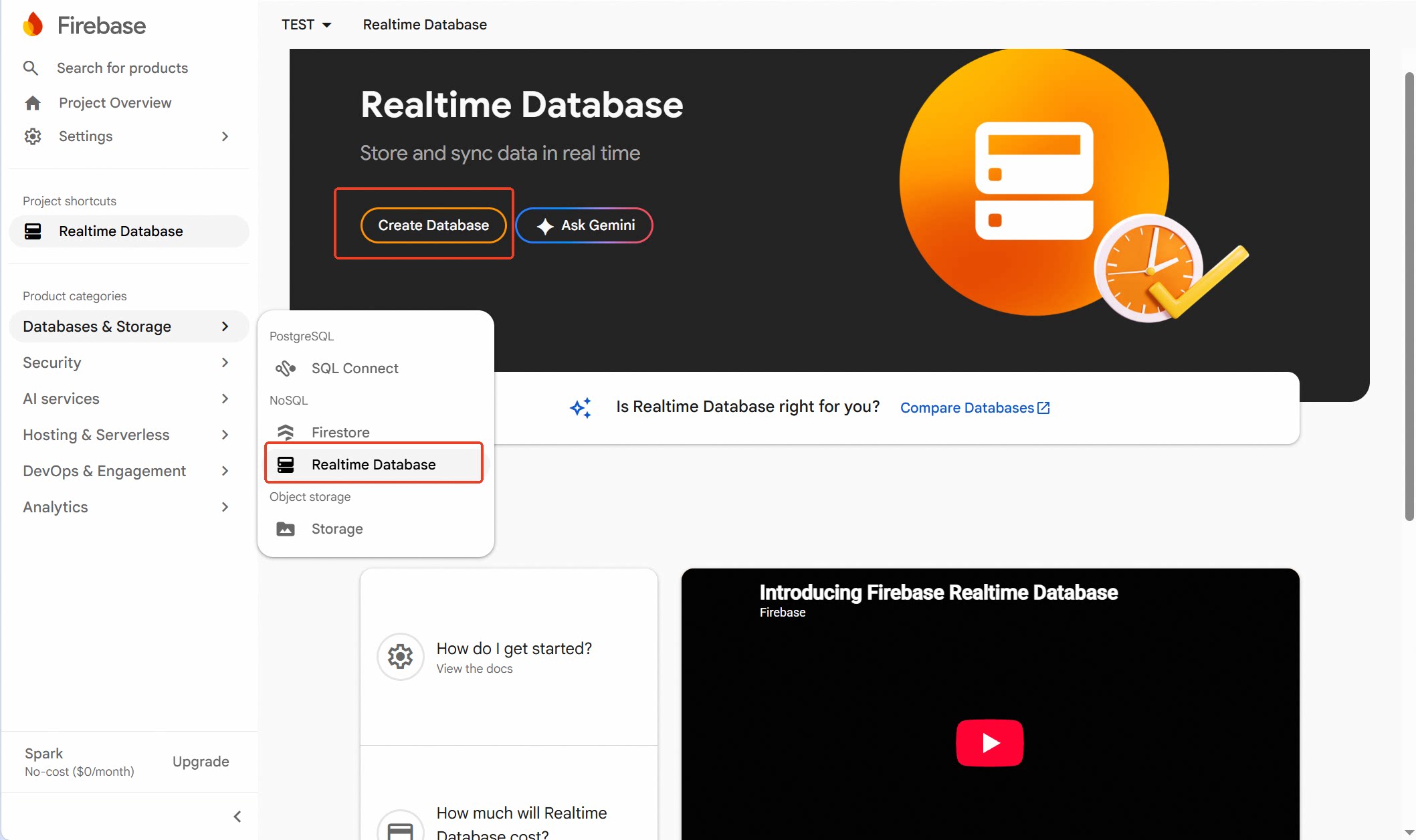Click the Storage image icon
Viewport: 1416px width, 840px height.
(286, 529)
